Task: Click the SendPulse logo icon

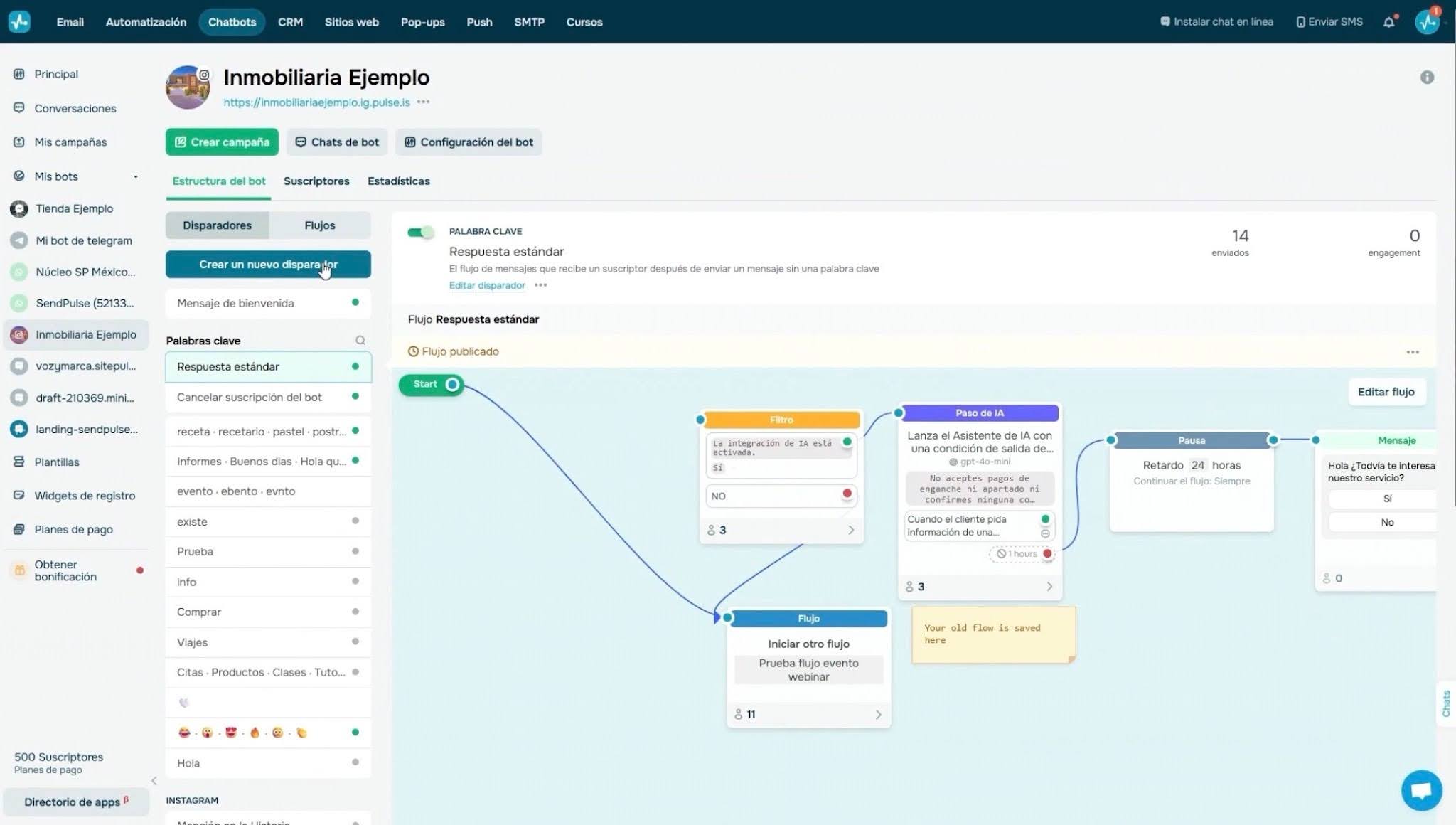Action: click(x=19, y=21)
